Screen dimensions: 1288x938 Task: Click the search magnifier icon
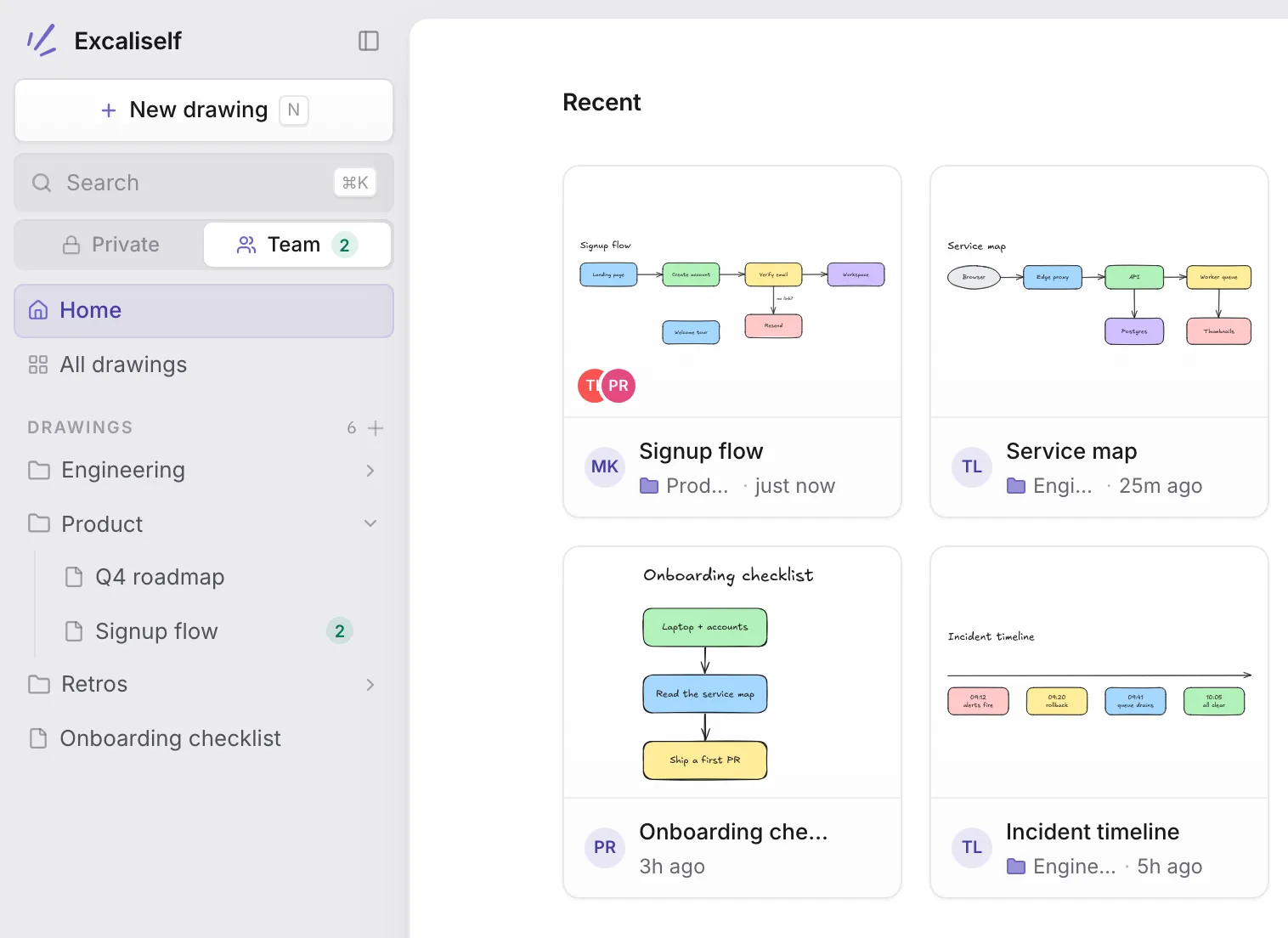[x=42, y=183]
